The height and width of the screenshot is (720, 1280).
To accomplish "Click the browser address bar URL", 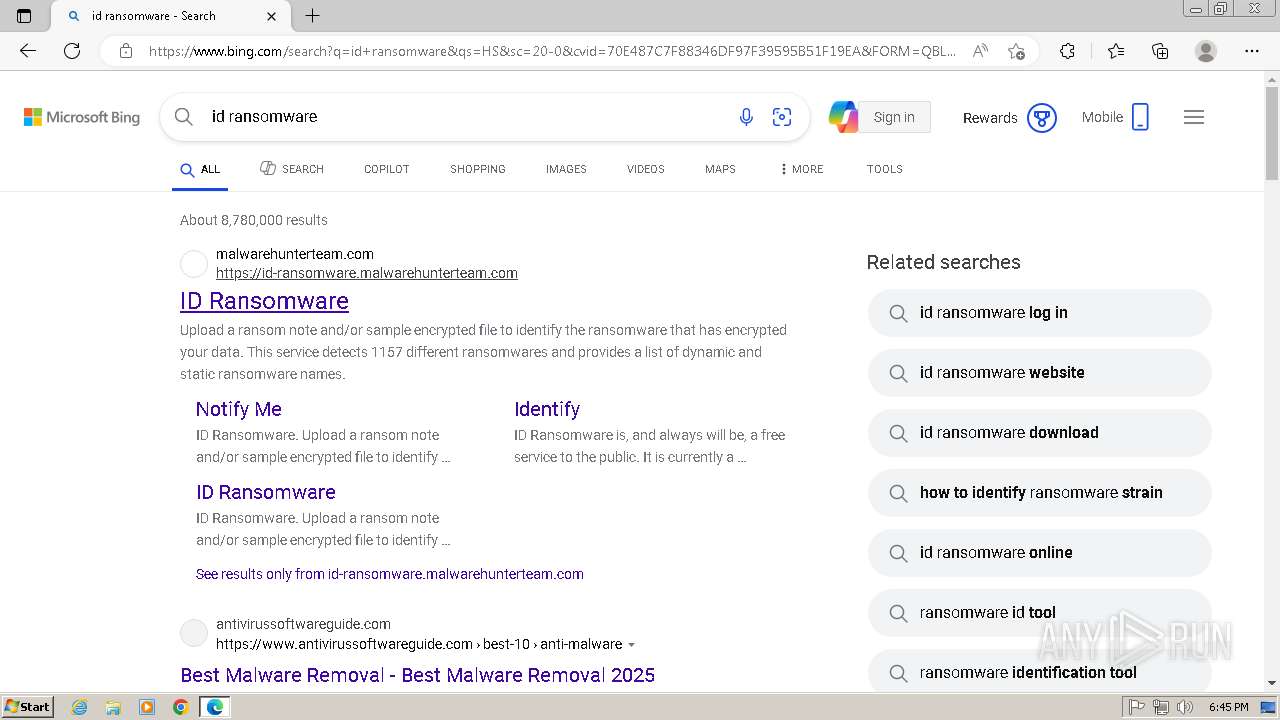I will pos(552,51).
